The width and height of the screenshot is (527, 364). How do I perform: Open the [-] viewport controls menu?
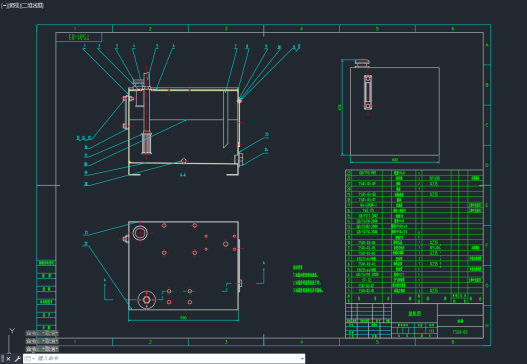point(4,5)
